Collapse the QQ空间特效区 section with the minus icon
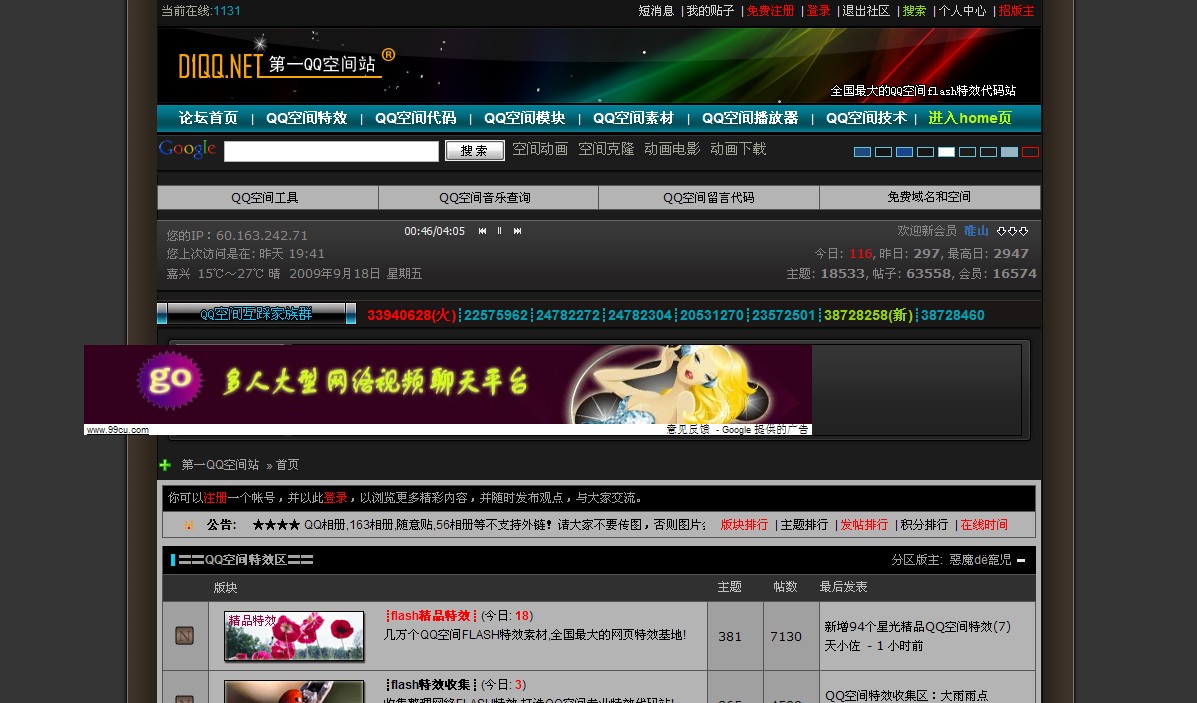The width and height of the screenshot is (1197, 703). [1021, 560]
